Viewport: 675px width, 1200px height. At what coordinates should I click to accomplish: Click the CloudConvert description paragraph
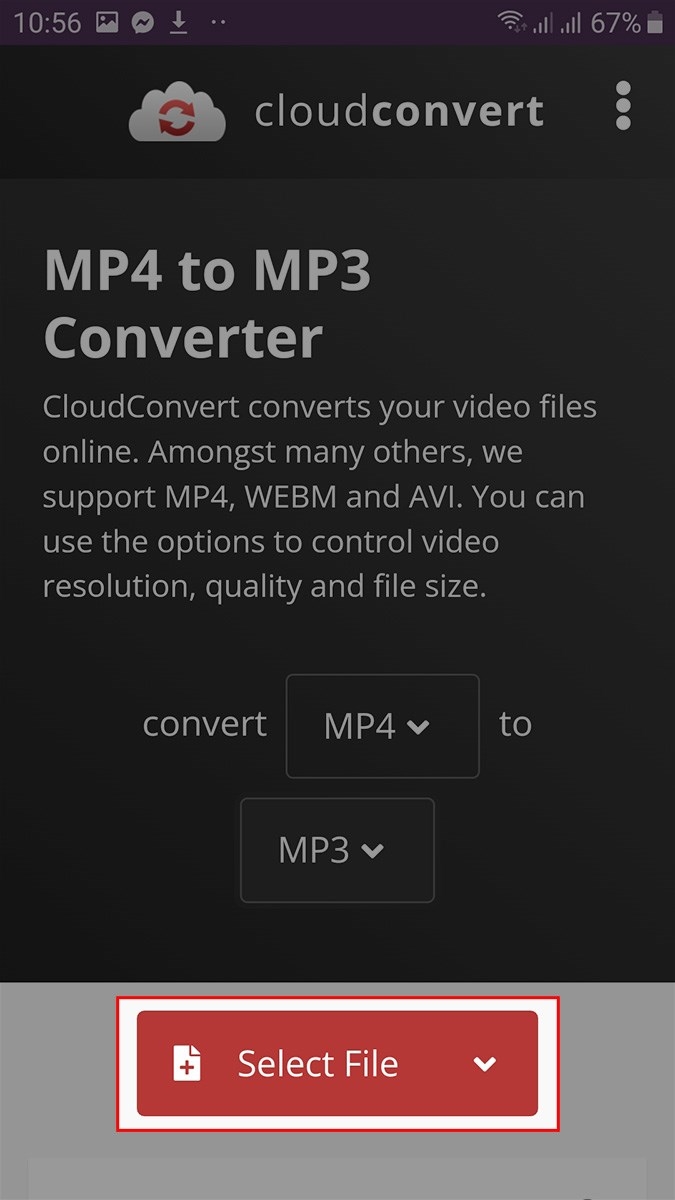[x=320, y=497]
